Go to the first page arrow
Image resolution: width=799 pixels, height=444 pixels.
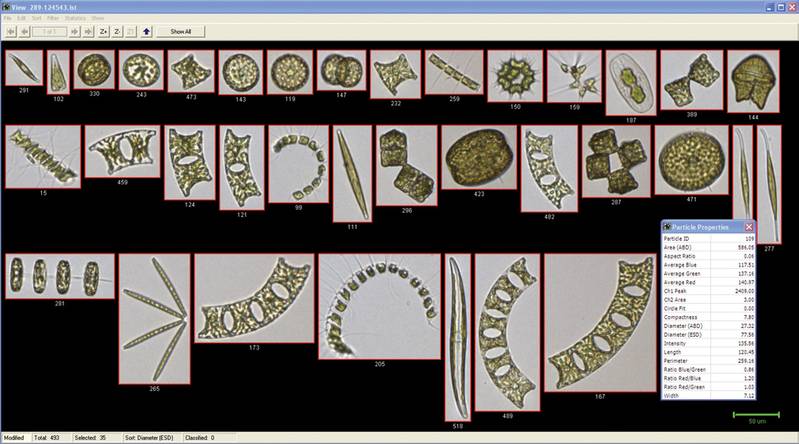pos(11,32)
